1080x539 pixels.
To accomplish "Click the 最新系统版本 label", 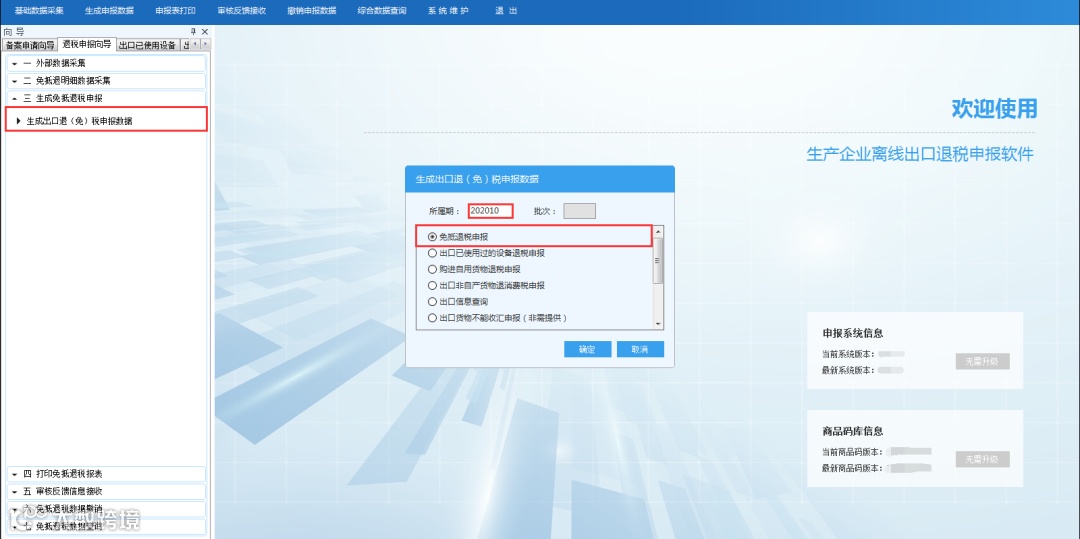I will click(x=848, y=370).
